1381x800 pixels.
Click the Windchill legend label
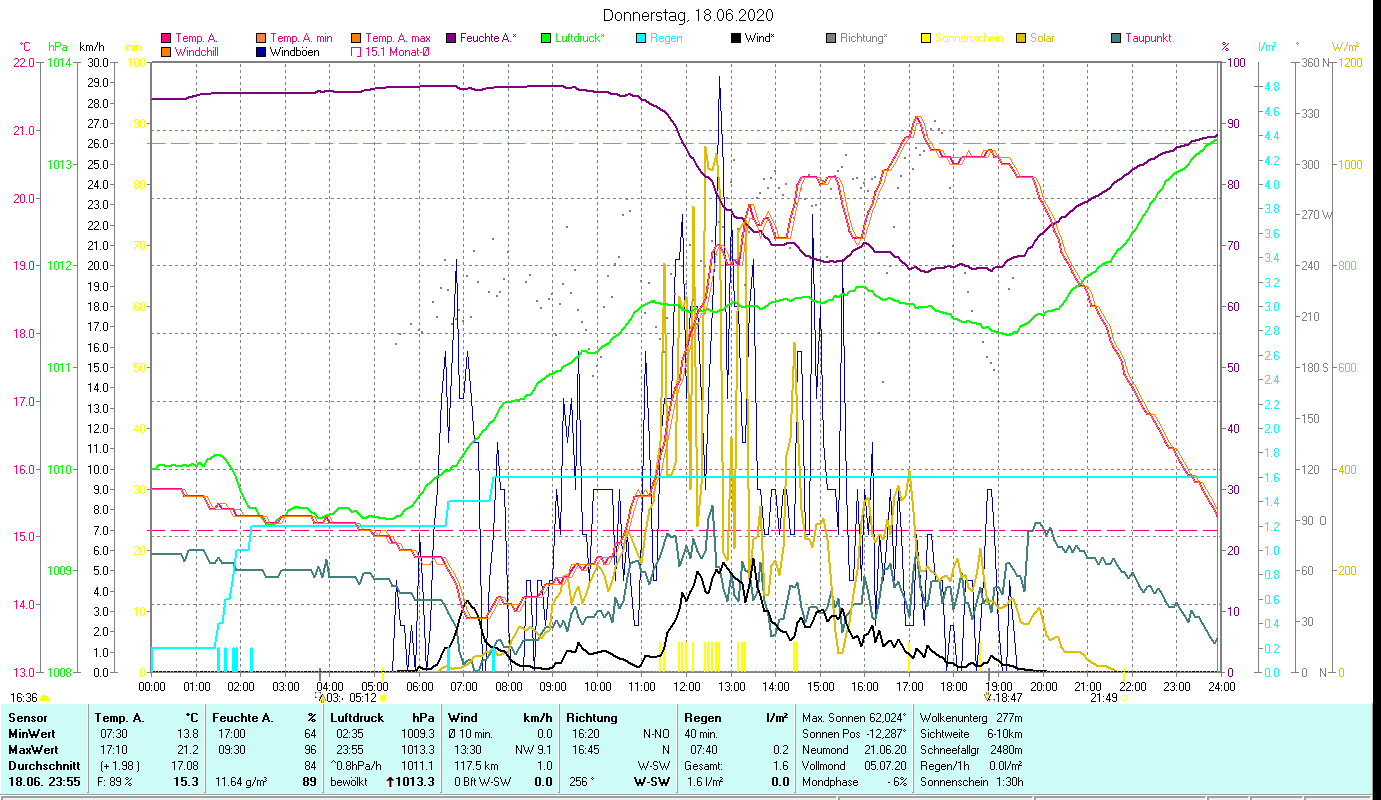198,52
